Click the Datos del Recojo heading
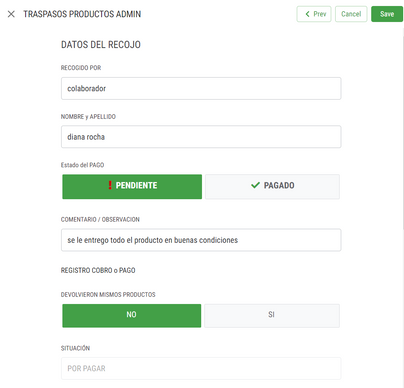The width and height of the screenshot is (404, 388). [101, 45]
